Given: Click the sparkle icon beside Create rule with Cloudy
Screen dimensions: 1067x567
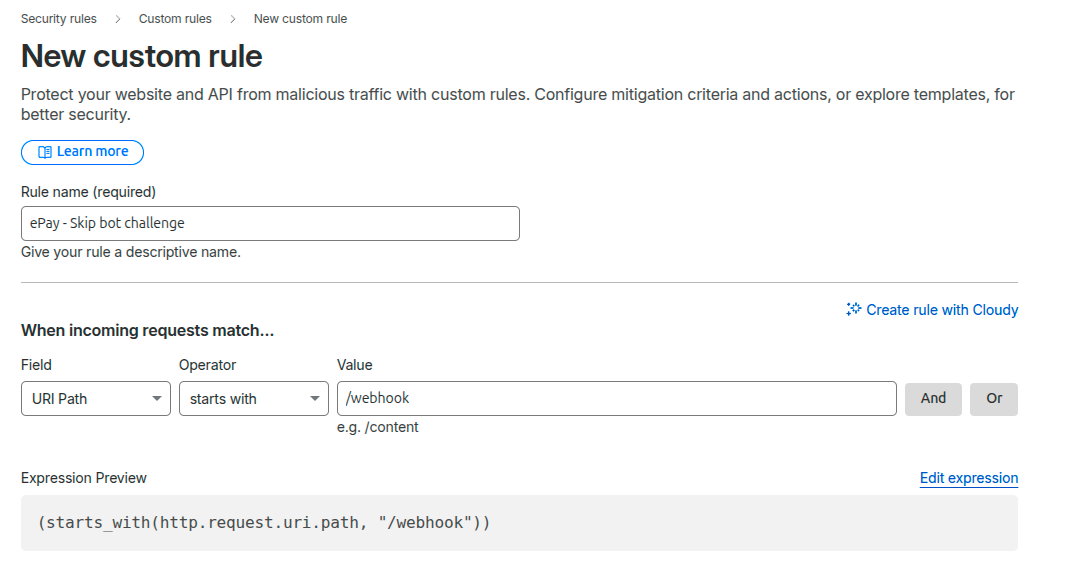Looking at the screenshot, I should (853, 310).
